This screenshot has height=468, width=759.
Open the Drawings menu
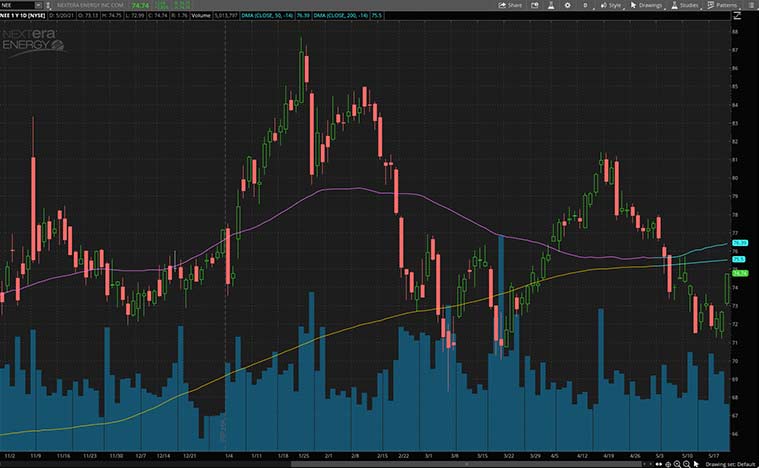tap(649, 5)
